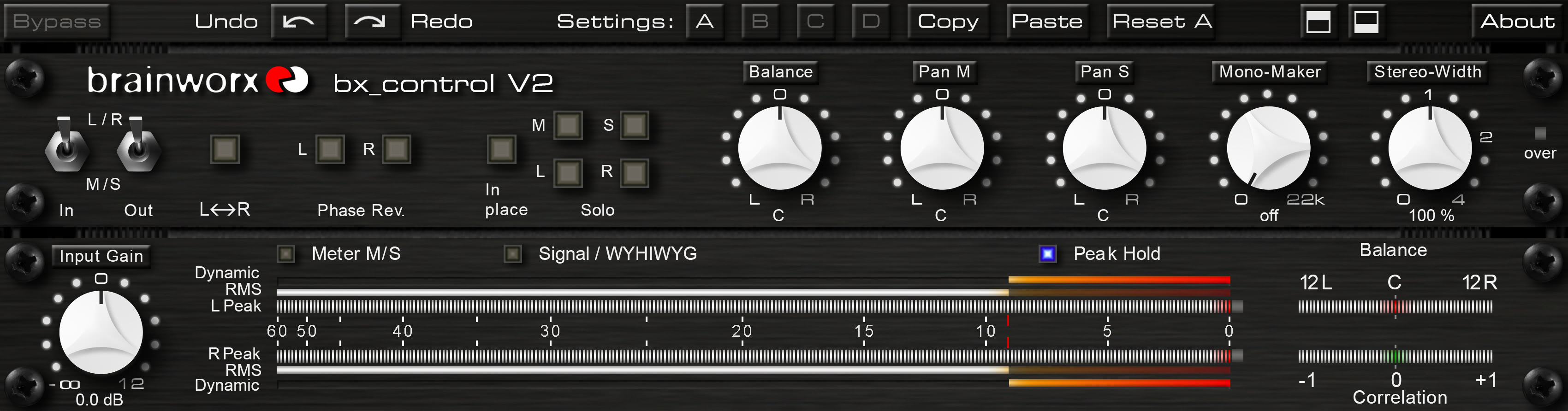Solo the M channel

pyautogui.click(x=568, y=125)
